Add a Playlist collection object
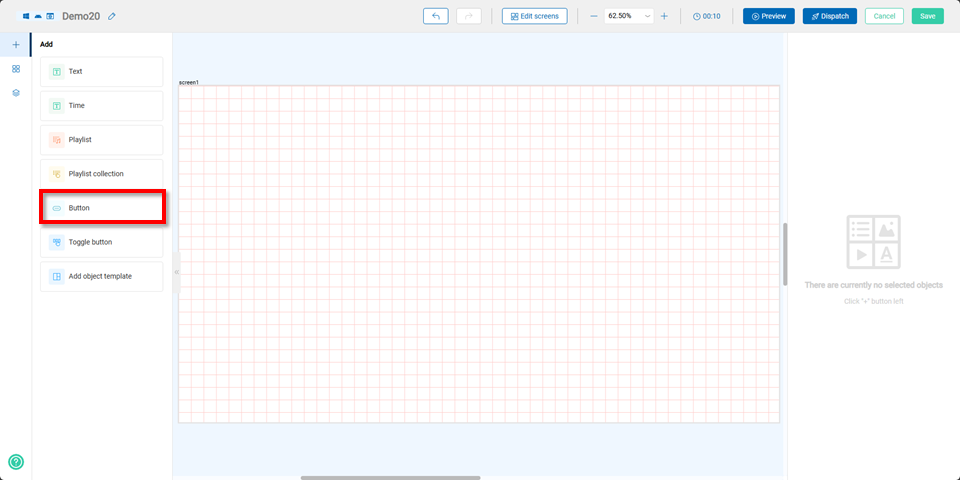Image resolution: width=960 pixels, height=480 pixels. (101, 174)
